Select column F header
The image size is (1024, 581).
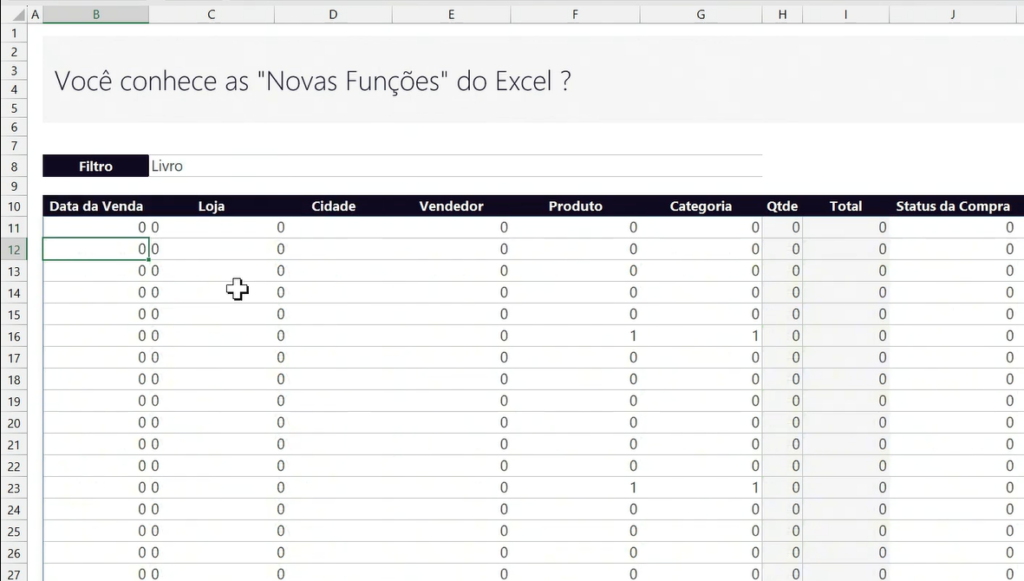pos(575,14)
